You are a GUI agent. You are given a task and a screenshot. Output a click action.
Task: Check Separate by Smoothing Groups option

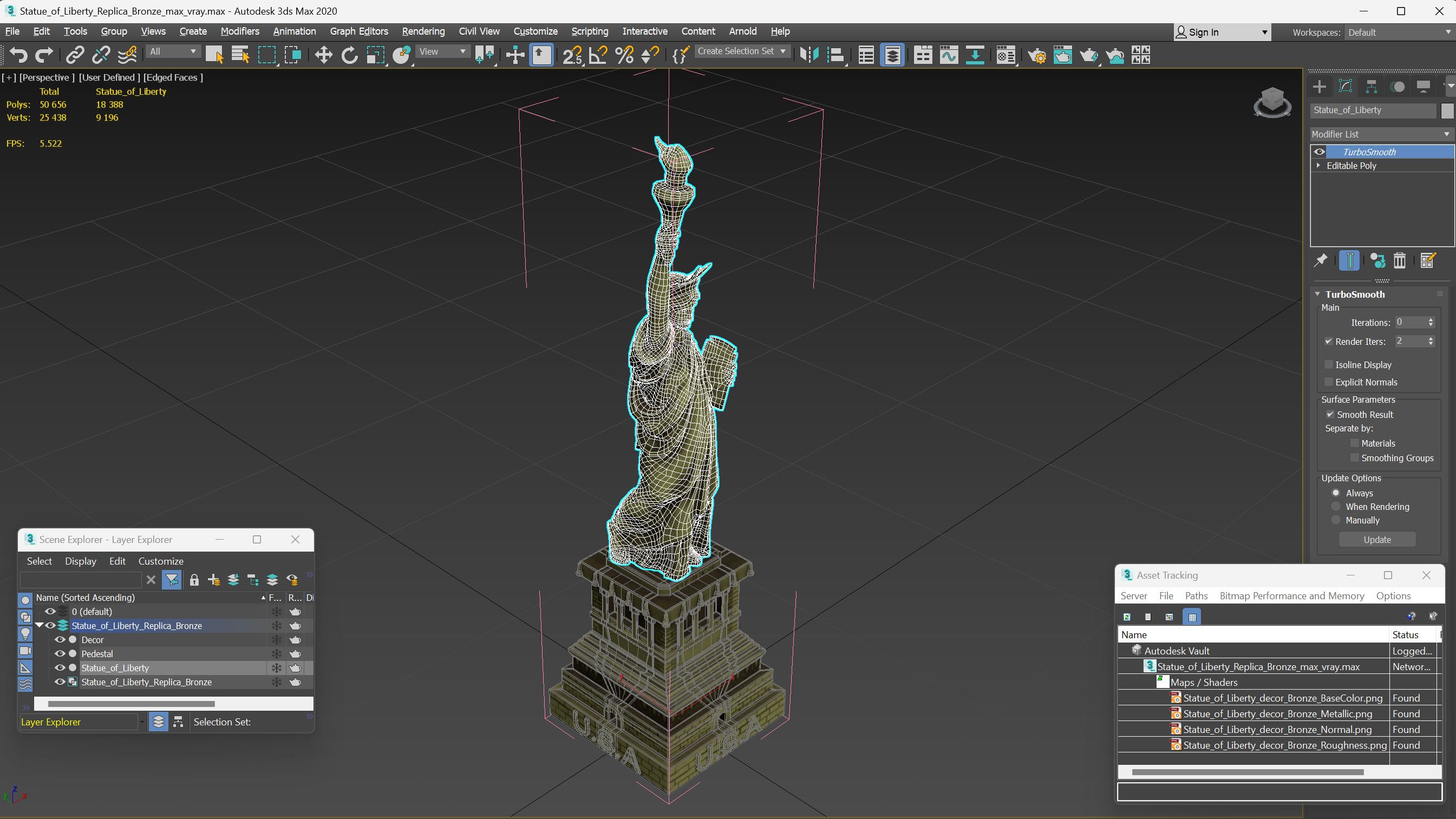[x=1355, y=458]
